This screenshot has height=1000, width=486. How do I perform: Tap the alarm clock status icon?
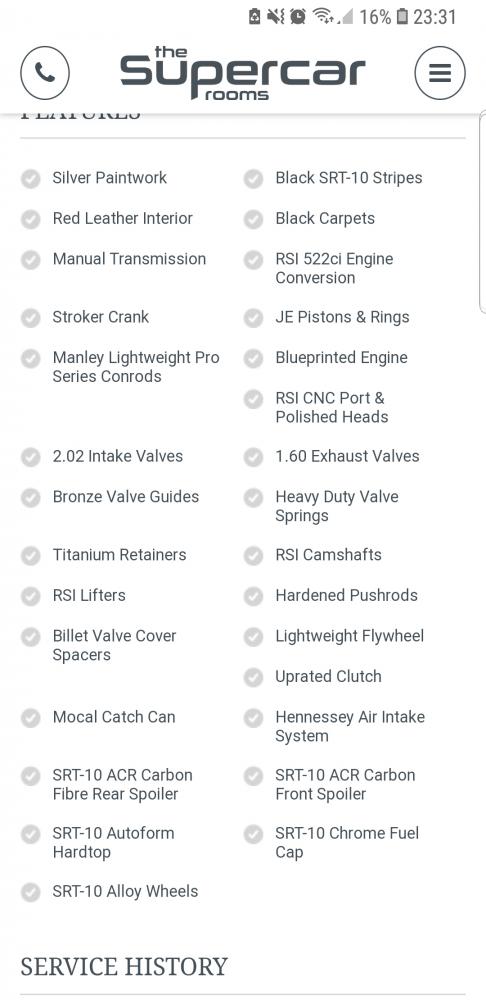[297, 16]
